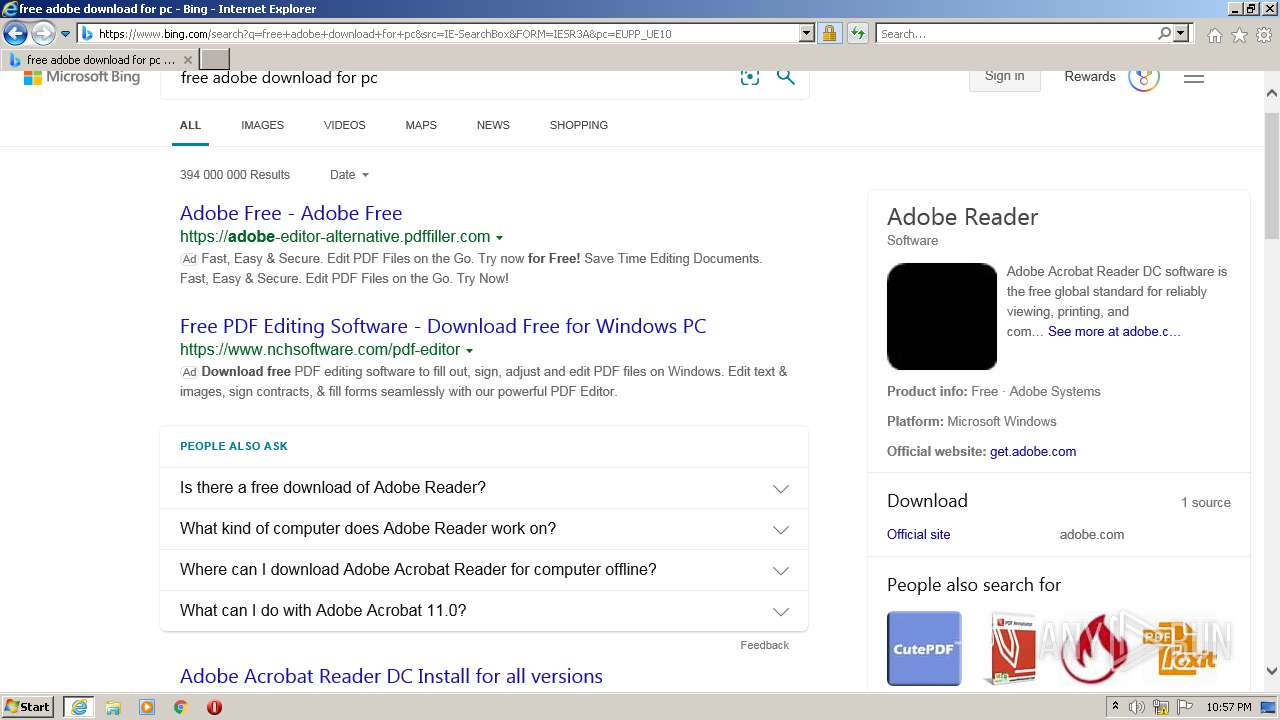The height and width of the screenshot is (720, 1280).
Task: Expand the nchsoftware.com URL dropdown arrow
Action: coord(469,351)
